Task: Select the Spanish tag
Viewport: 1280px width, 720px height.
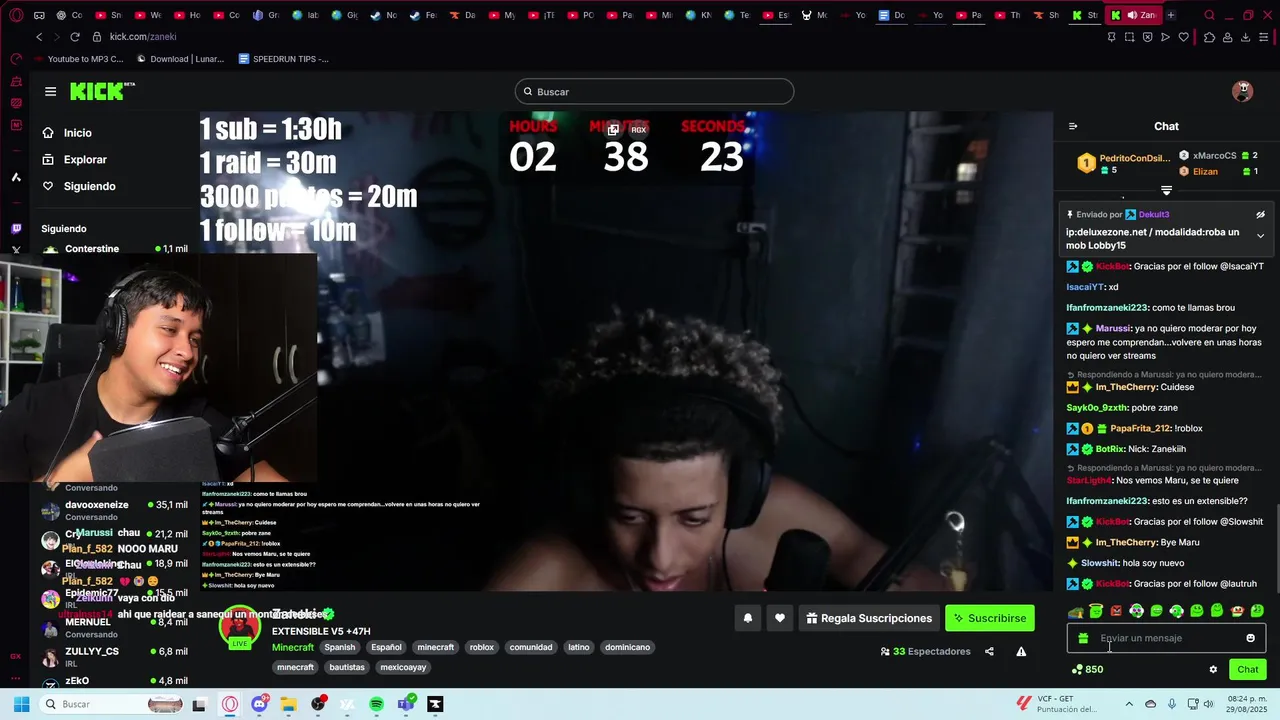Action: [x=339, y=647]
